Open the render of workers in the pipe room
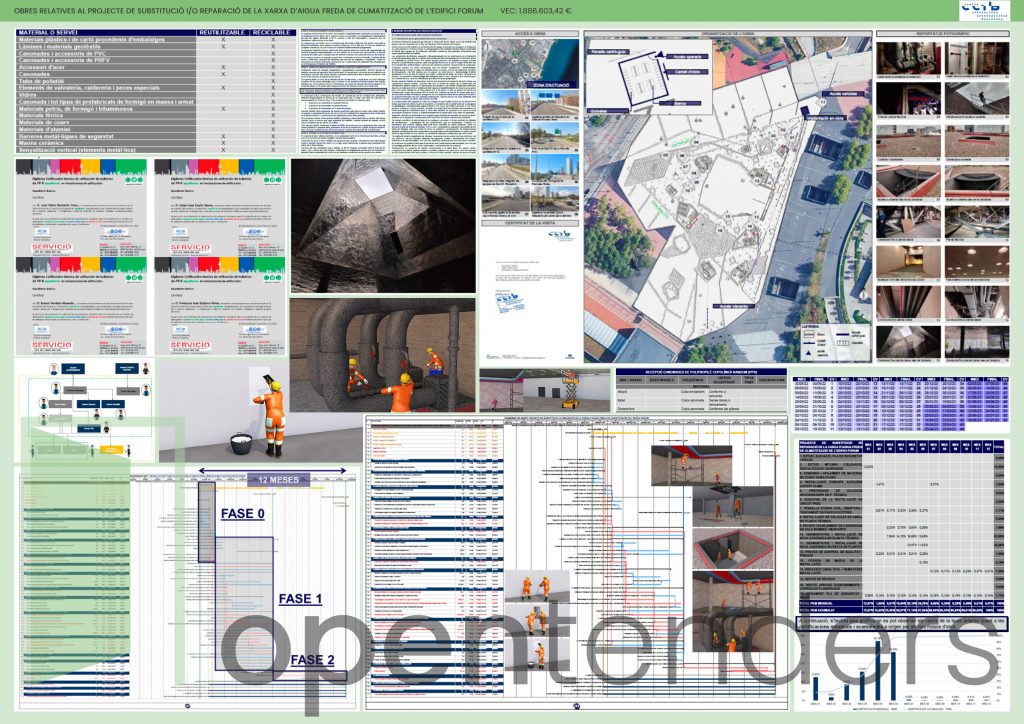Screen dimensions: 1024x724 (x=383, y=356)
